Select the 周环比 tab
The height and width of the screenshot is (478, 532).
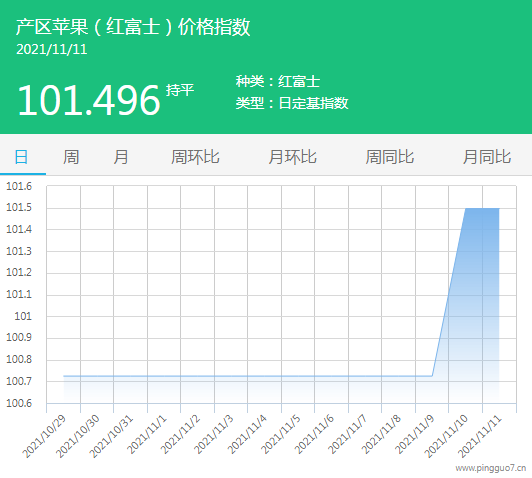click(x=195, y=157)
